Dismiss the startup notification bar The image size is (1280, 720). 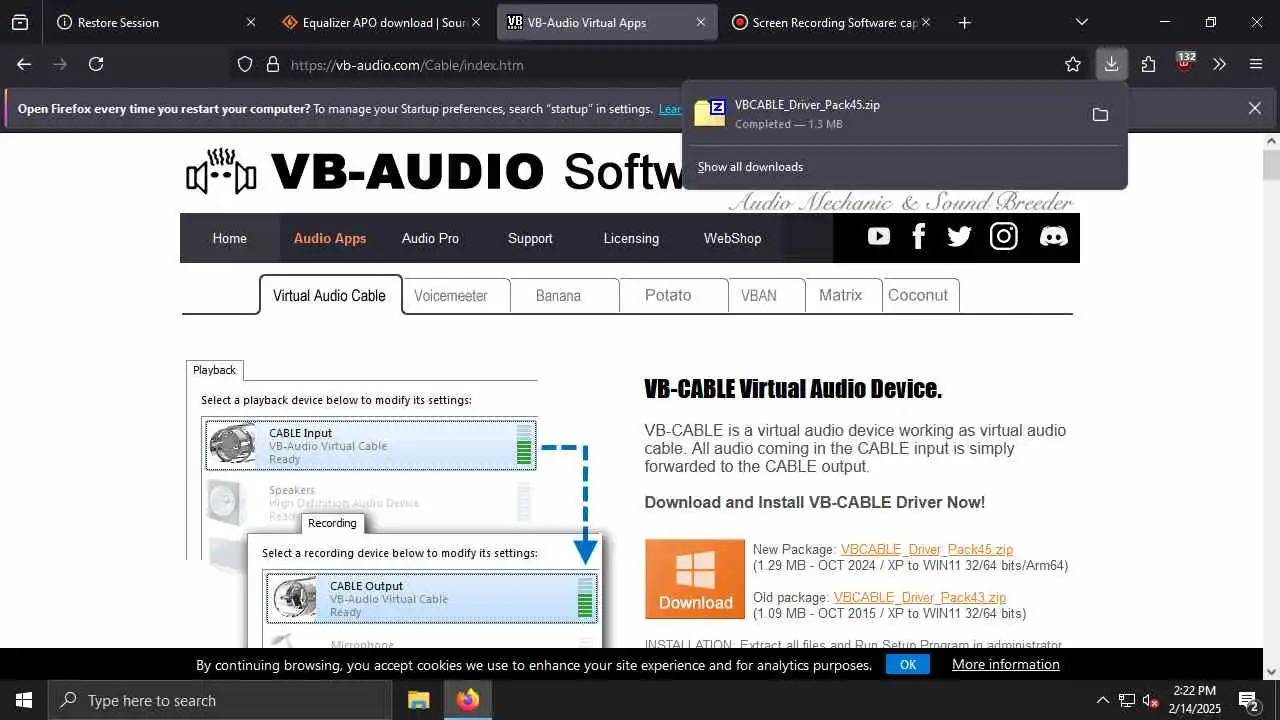pyautogui.click(x=1255, y=108)
